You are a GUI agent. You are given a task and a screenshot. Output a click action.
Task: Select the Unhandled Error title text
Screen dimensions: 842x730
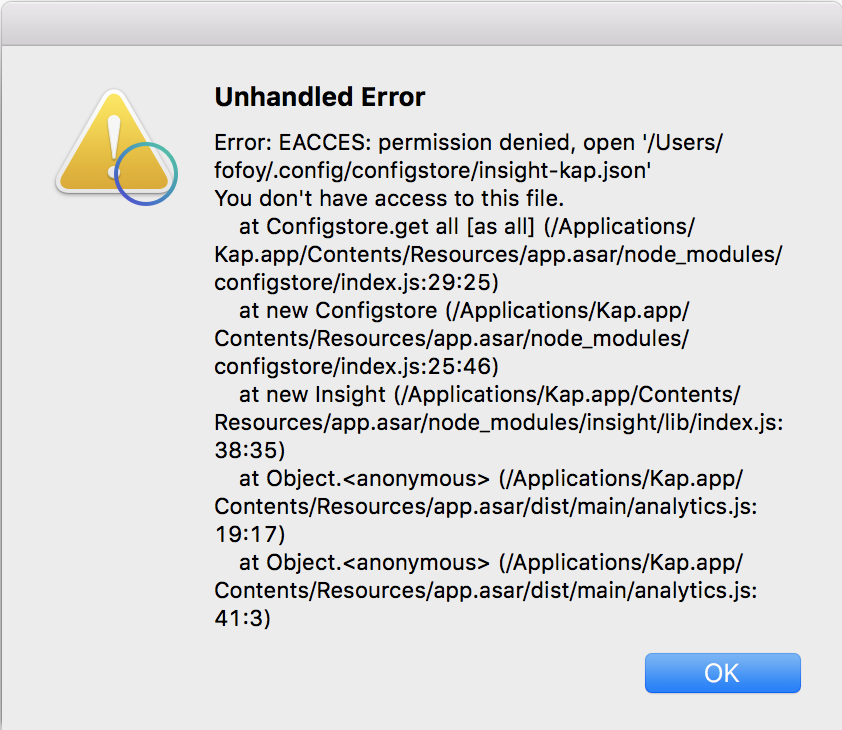point(320,97)
